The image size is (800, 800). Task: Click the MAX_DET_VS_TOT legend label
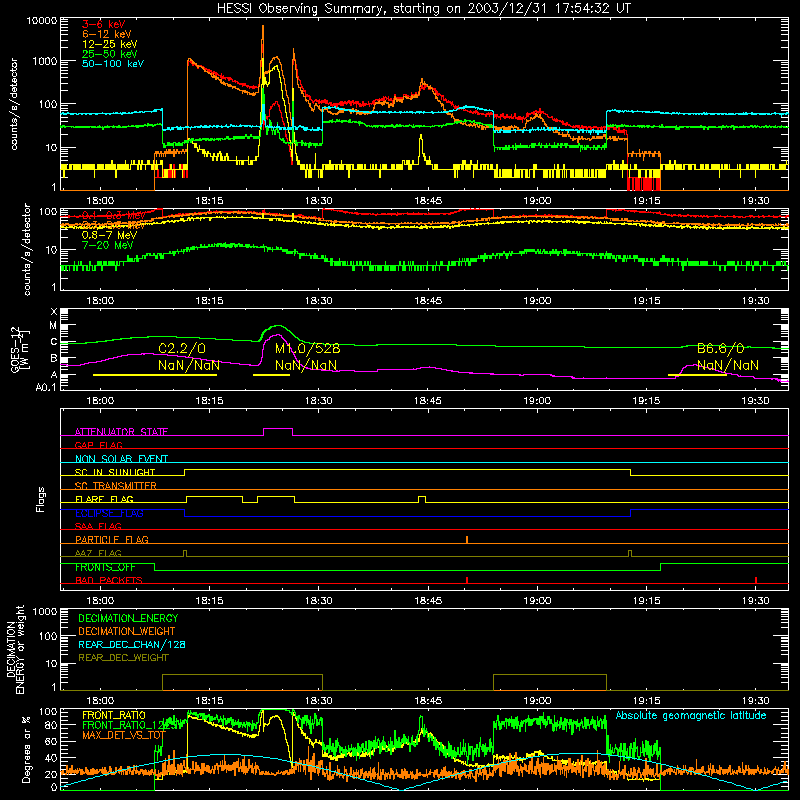[124, 735]
